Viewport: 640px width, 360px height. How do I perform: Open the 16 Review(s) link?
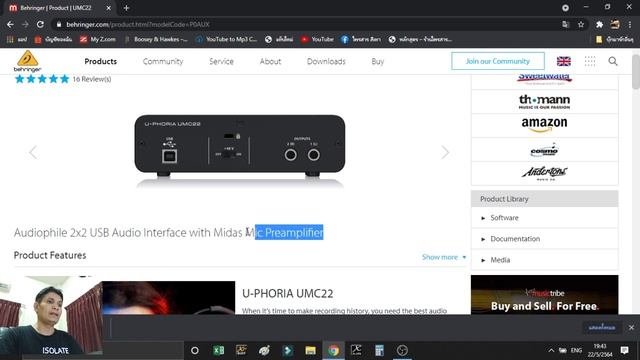point(92,79)
